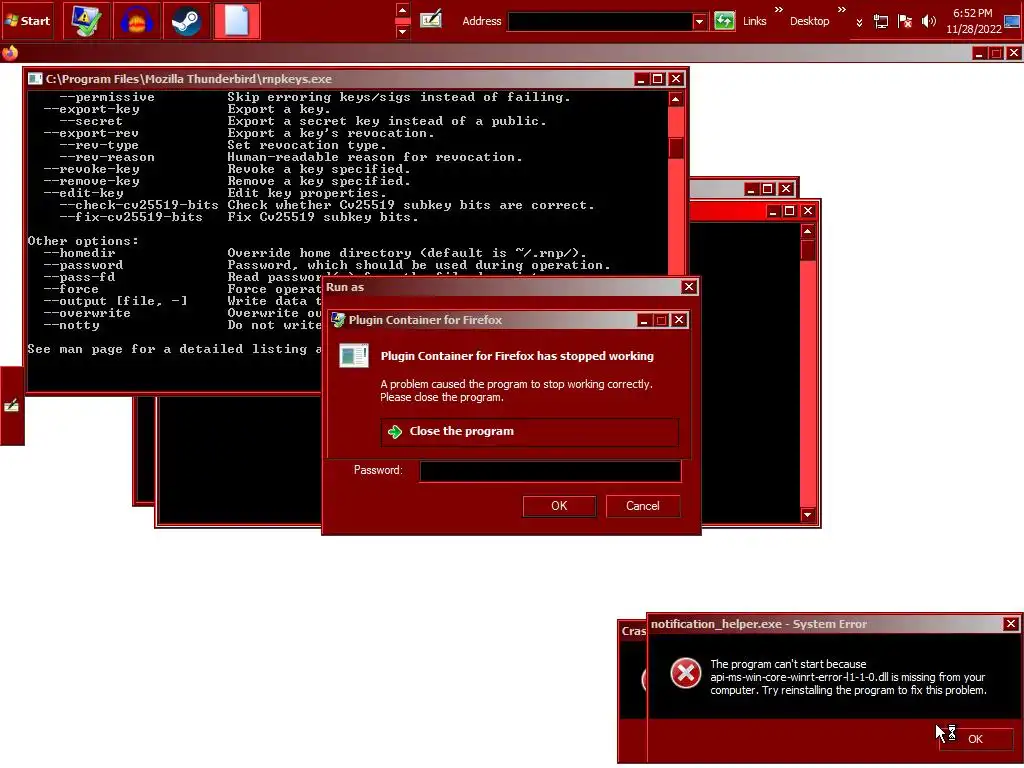Open the security shield taskbar icon
This screenshot has height=768, width=1024.
[x=86, y=20]
